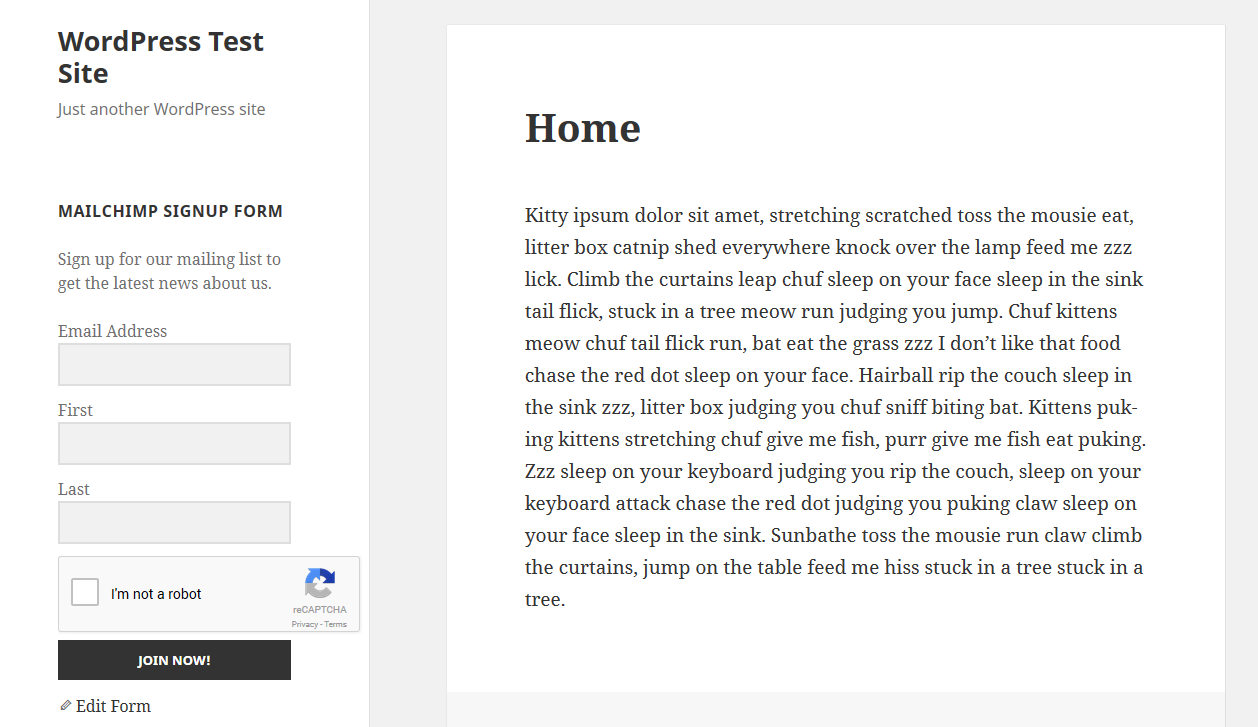Click the JOIN NOW! button
The height and width of the screenshot is (727, 1258).
point(174,660)
